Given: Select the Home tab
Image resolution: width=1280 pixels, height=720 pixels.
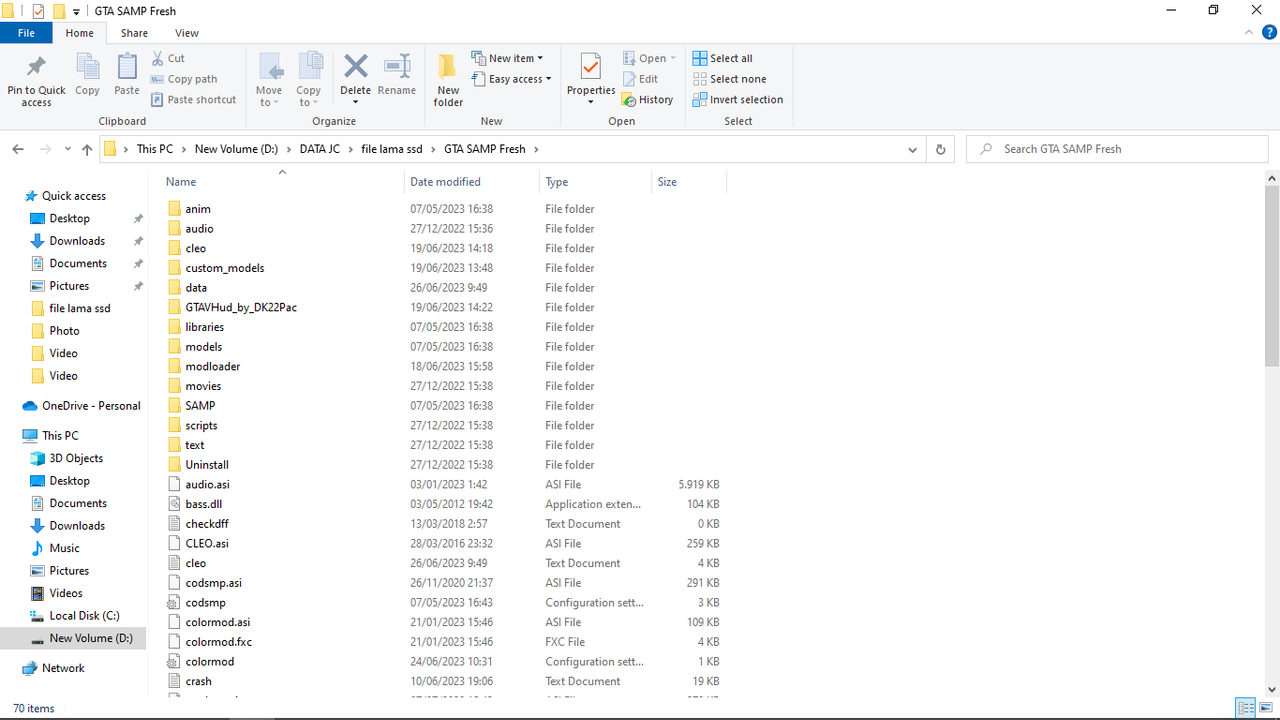Looking at the screenshot, I should pyautogui.click(x=79, y=33).
